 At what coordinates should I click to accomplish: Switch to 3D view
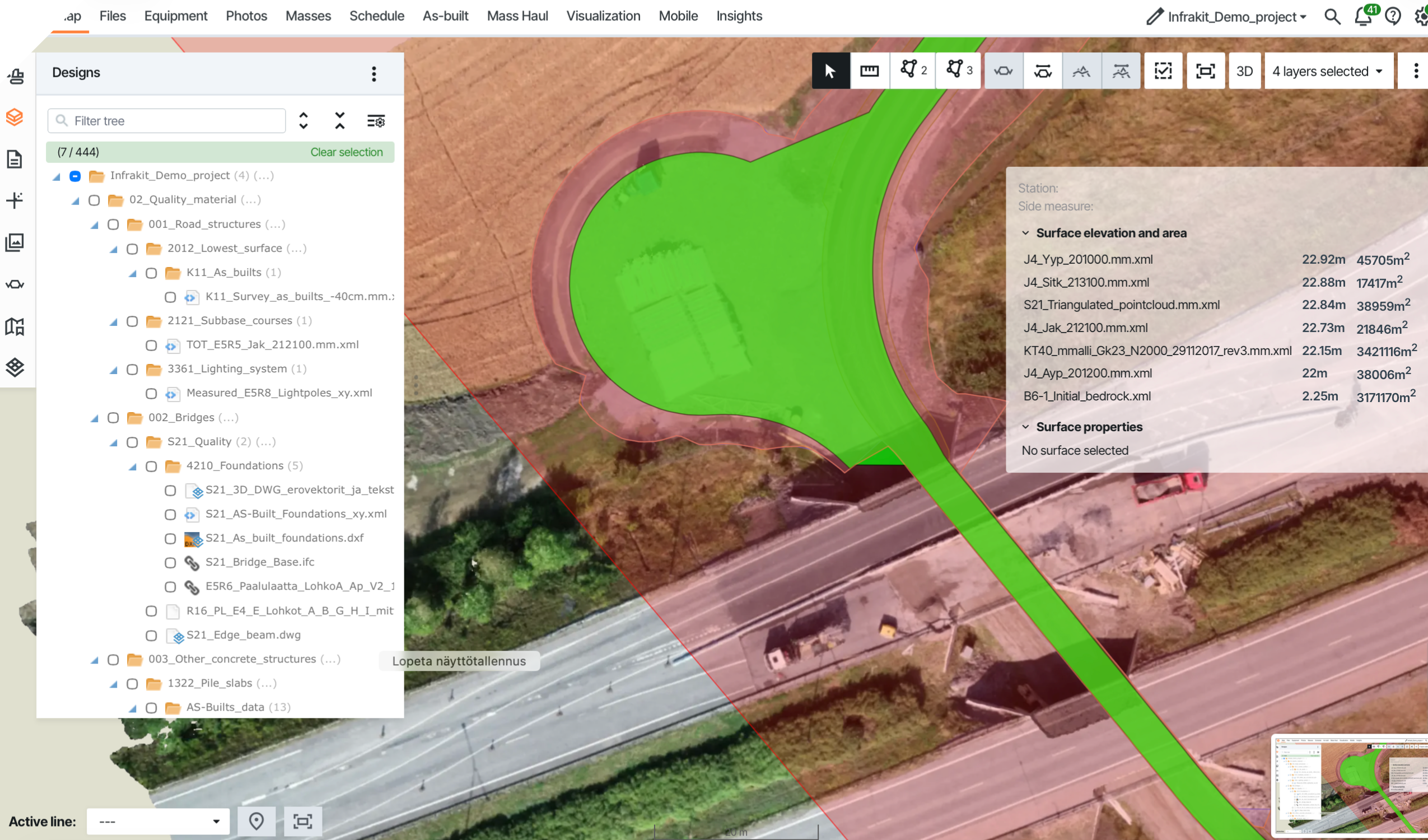[x=1244, y=71]
